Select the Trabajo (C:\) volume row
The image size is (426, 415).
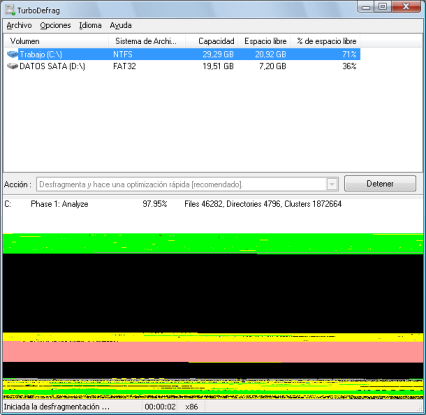[x=182, y=54]
